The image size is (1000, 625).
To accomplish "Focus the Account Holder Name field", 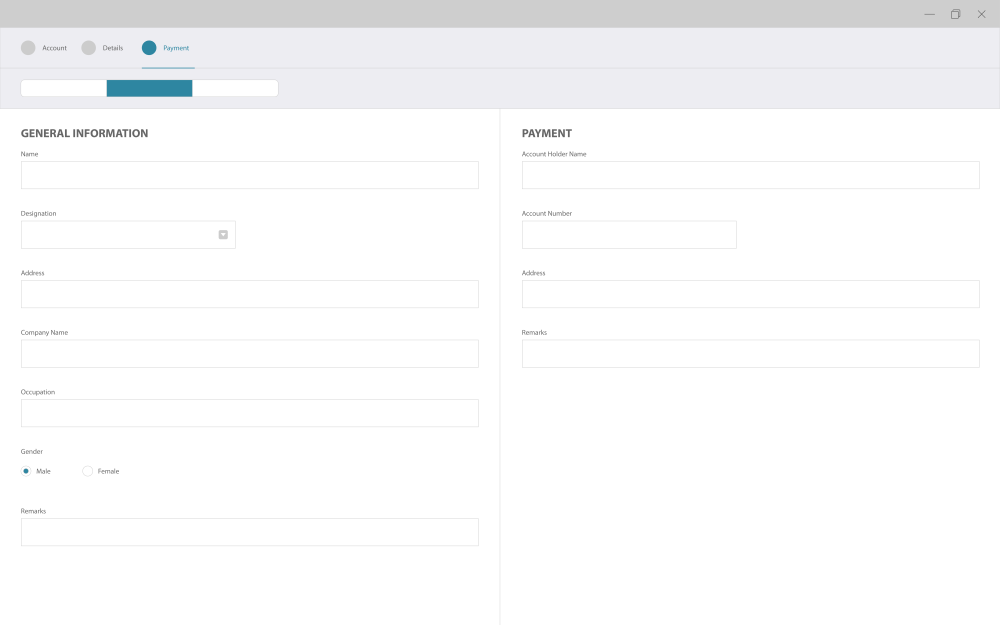I will 751,175.
